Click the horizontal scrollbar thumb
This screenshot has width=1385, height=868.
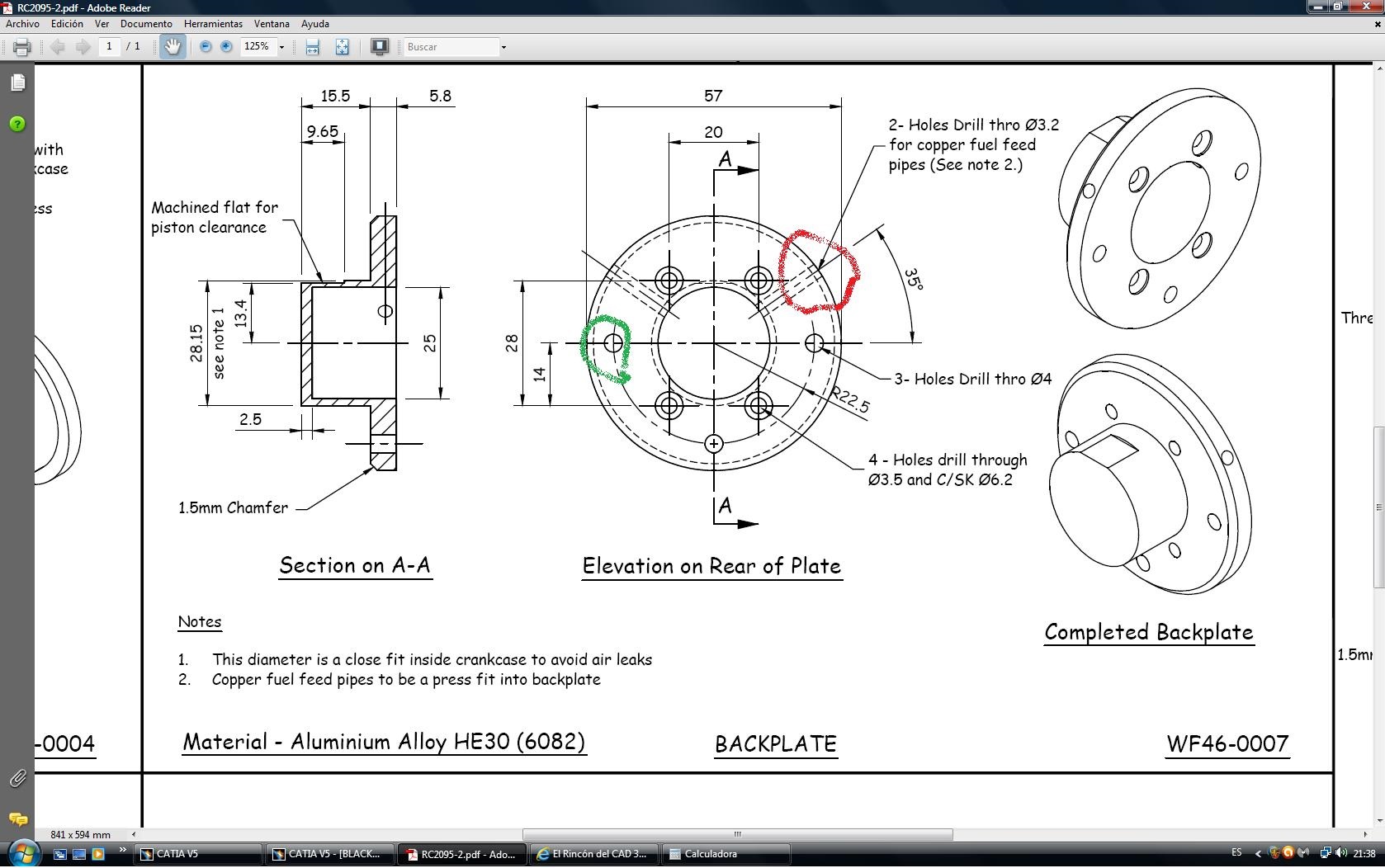(x=737, y=834)
